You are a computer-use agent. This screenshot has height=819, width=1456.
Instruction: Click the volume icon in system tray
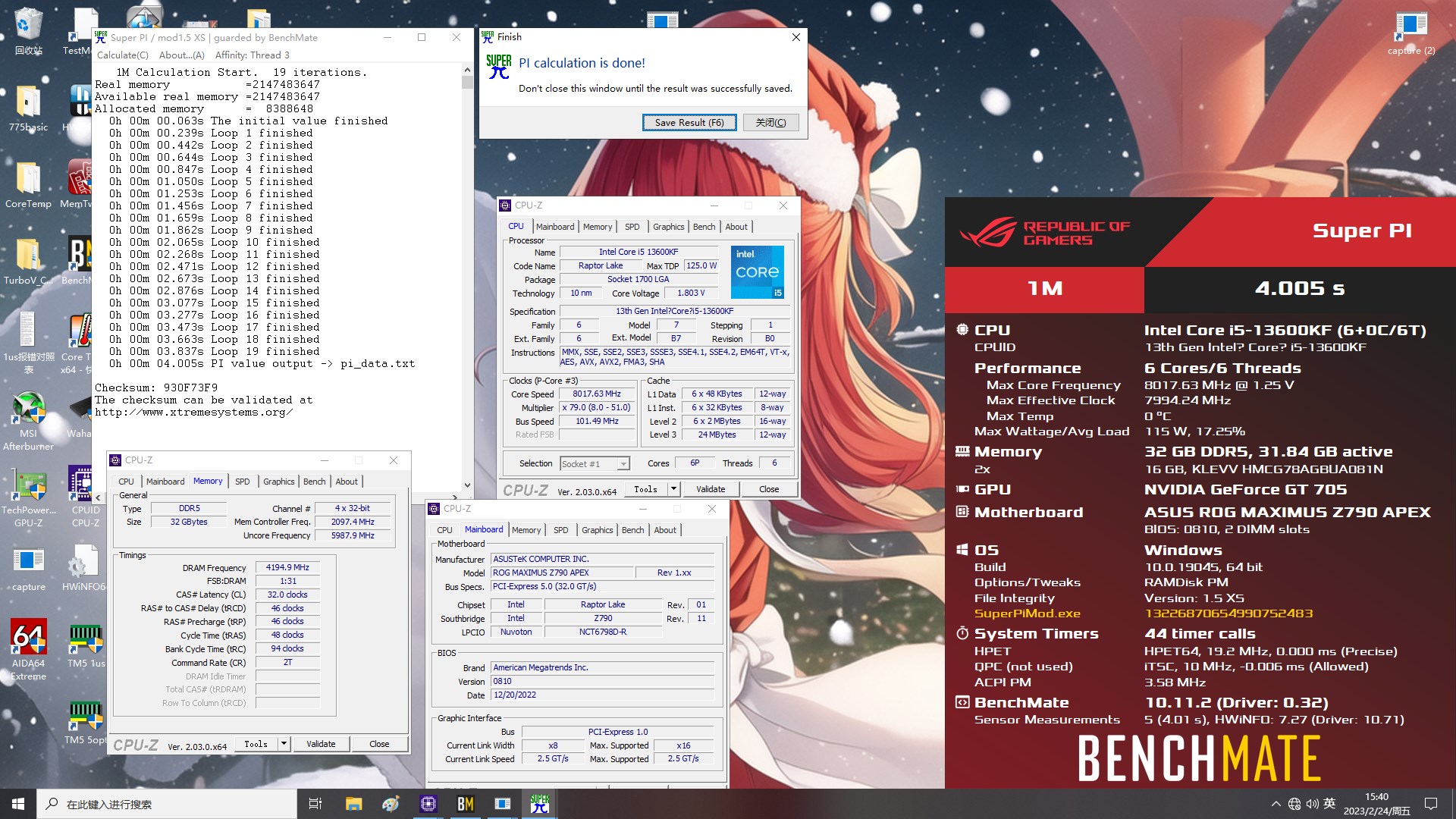[1312, 804]
